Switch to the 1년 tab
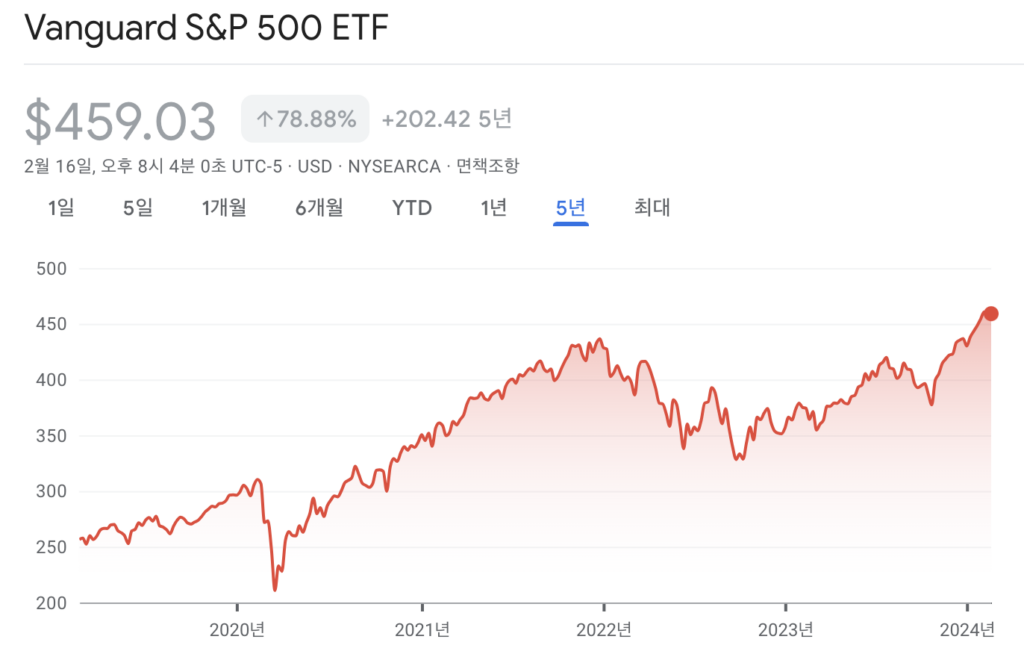Screen dimensions: 1024x654 coord(491,208)
